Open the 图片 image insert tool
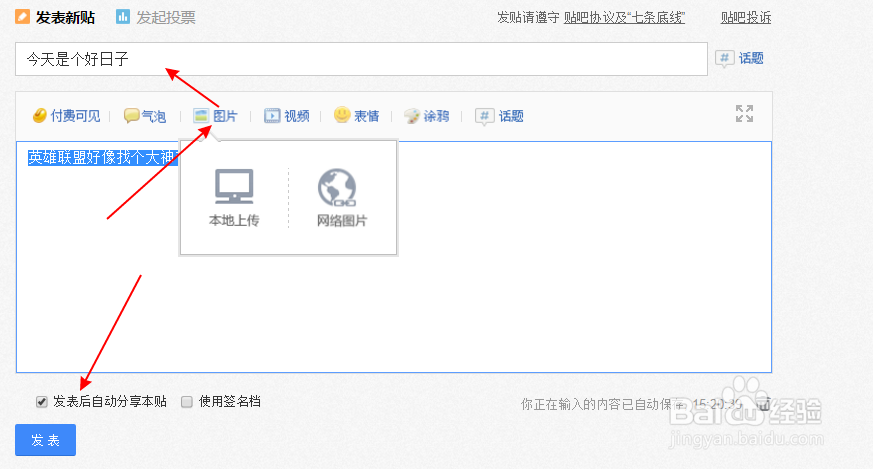Viewport: 873px width, 469px height. click(x=215, y=116)
